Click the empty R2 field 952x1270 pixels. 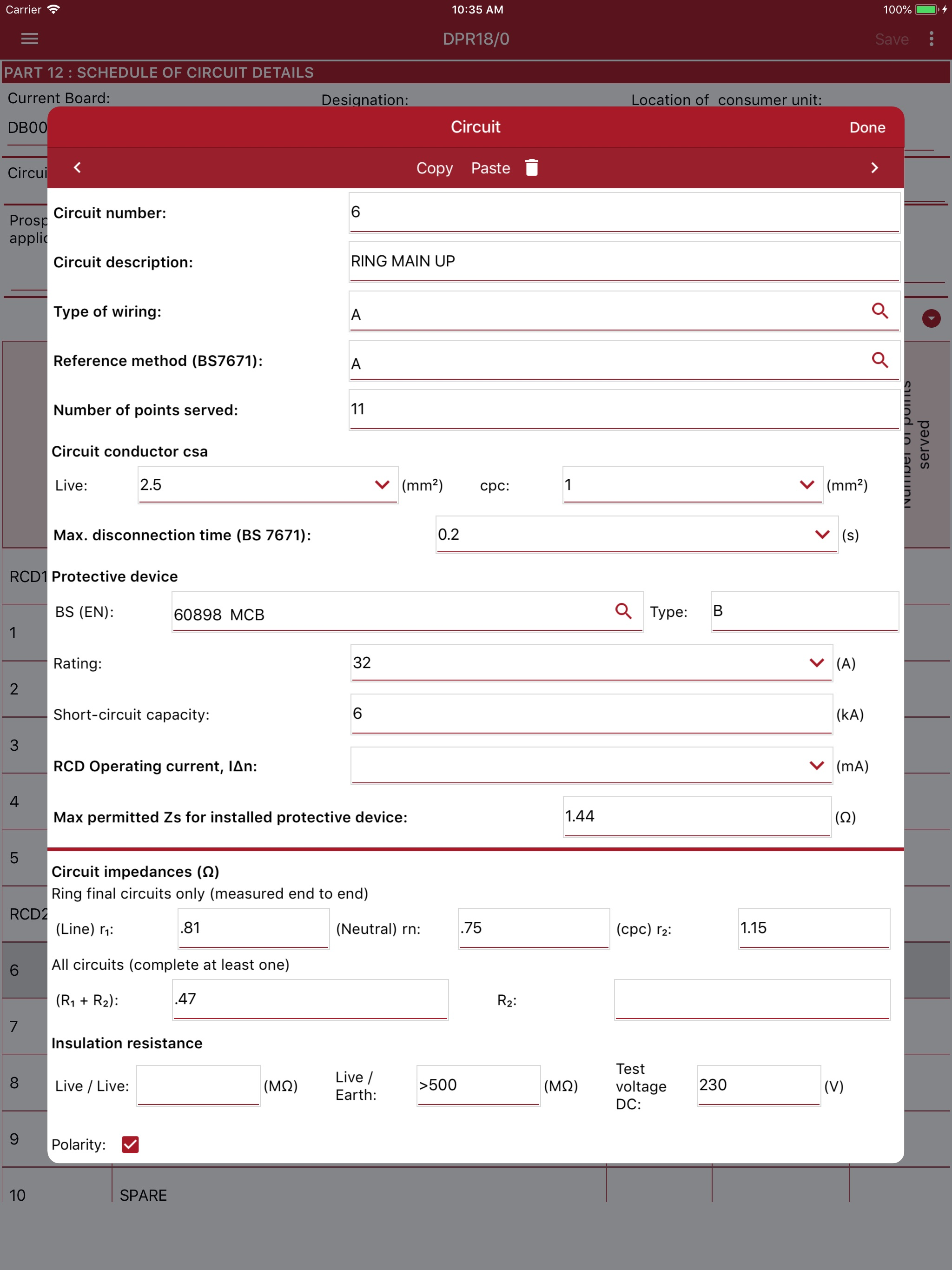coord(752,999)
